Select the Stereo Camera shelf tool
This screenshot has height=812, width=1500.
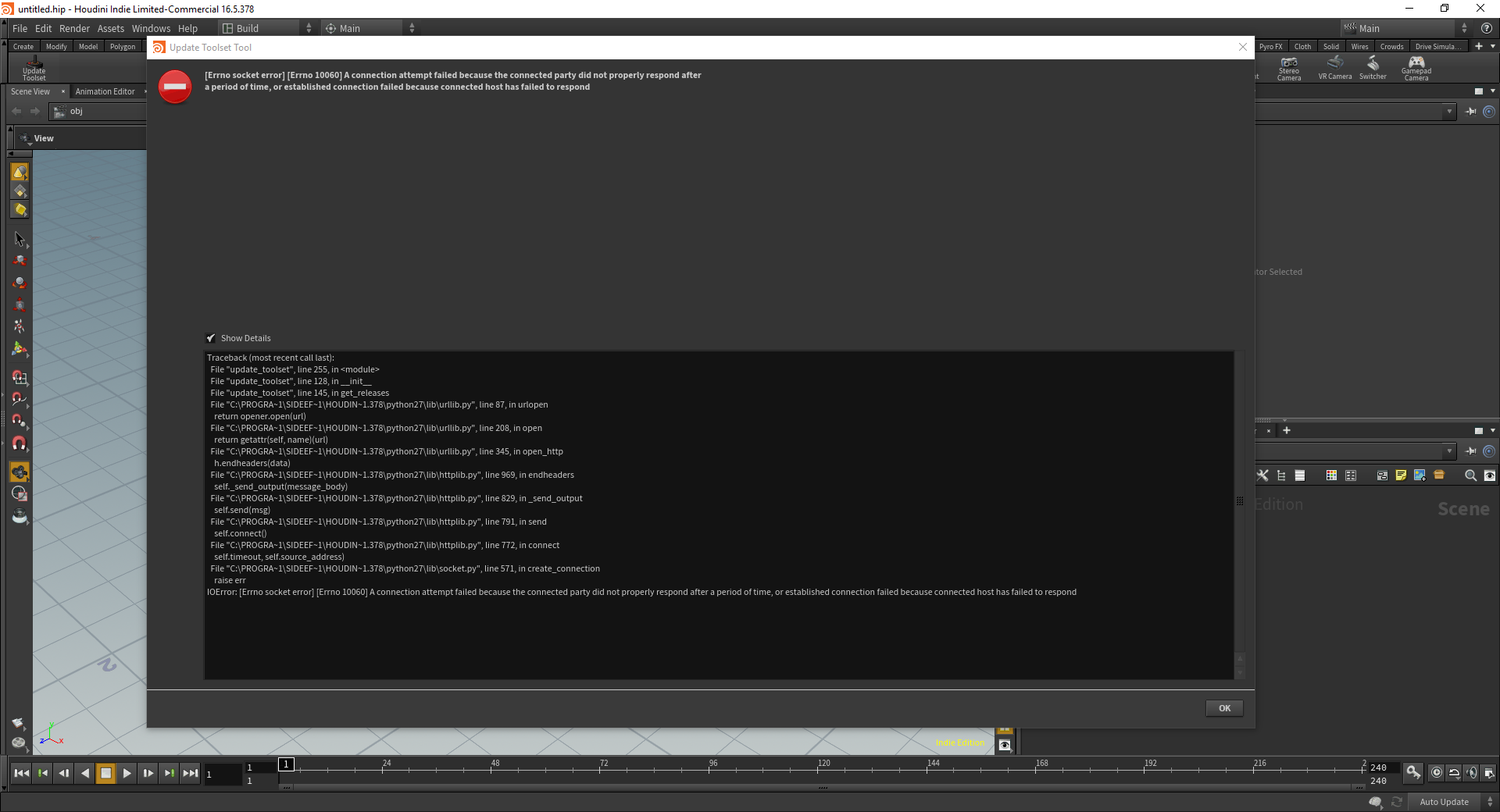click(1289, 69)
